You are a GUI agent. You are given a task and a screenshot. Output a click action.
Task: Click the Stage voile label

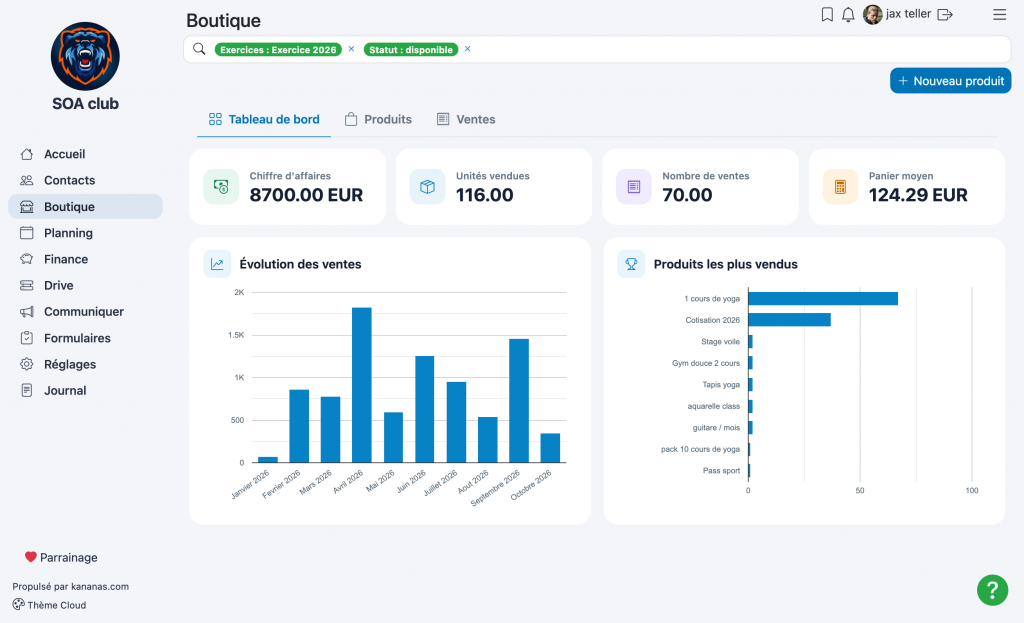(x=720, y=342)
